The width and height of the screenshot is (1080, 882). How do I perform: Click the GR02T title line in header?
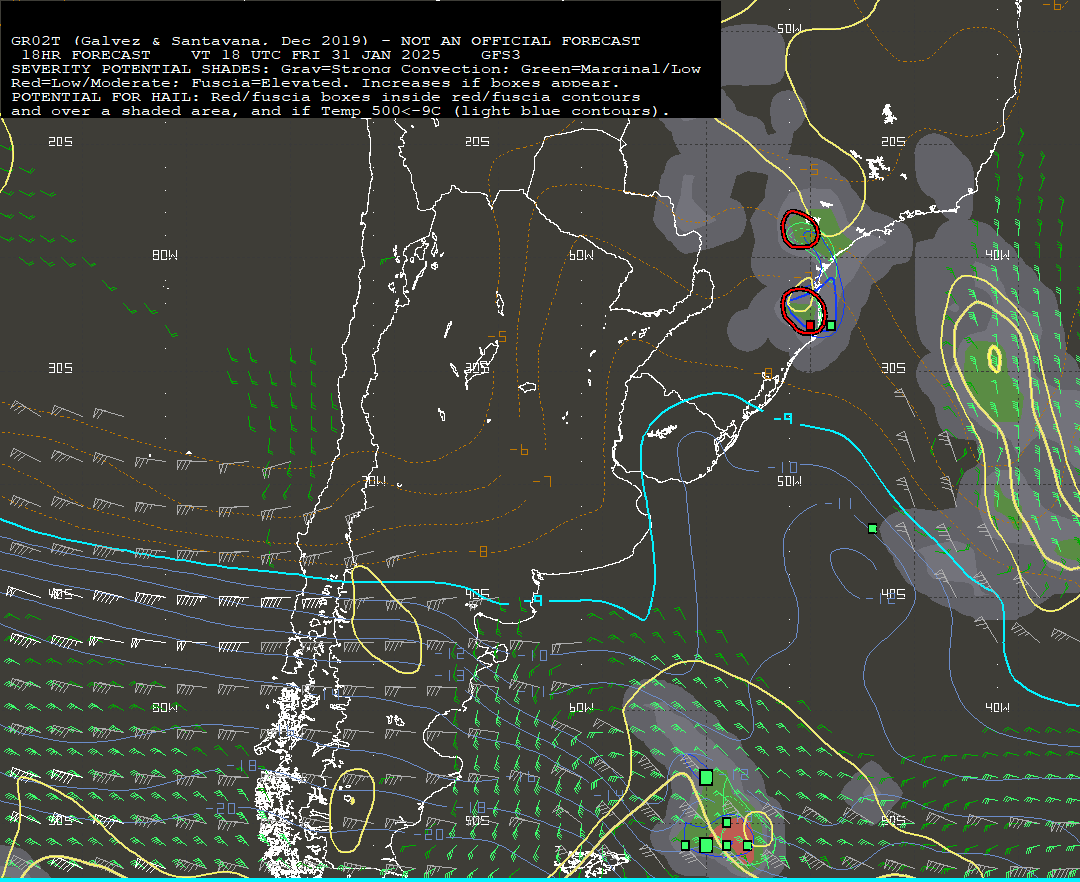tap(325, 41)
